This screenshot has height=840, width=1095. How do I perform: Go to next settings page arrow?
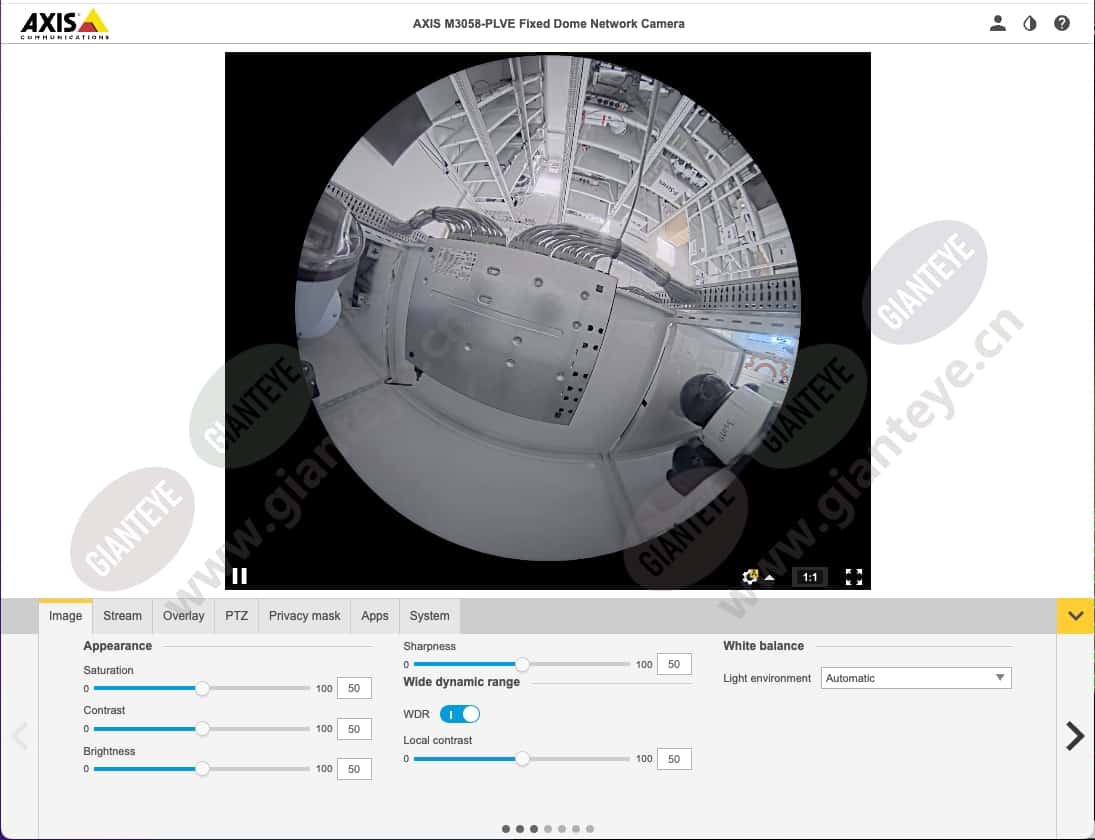(x=1075, y=736)
